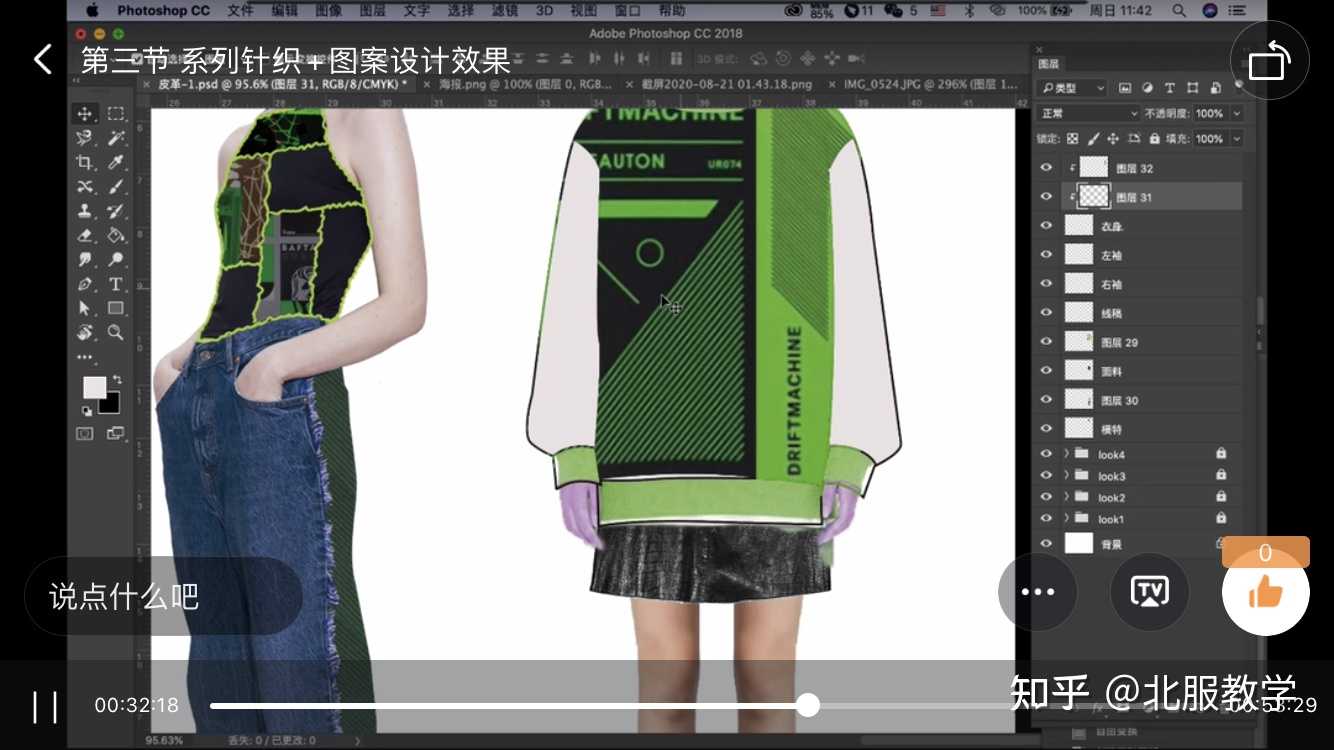This screenshot has height=750, width=1334.
Task: Open the layer filter 类型 dropdown
Action: pyautogui.click(x=1071, y=88)
